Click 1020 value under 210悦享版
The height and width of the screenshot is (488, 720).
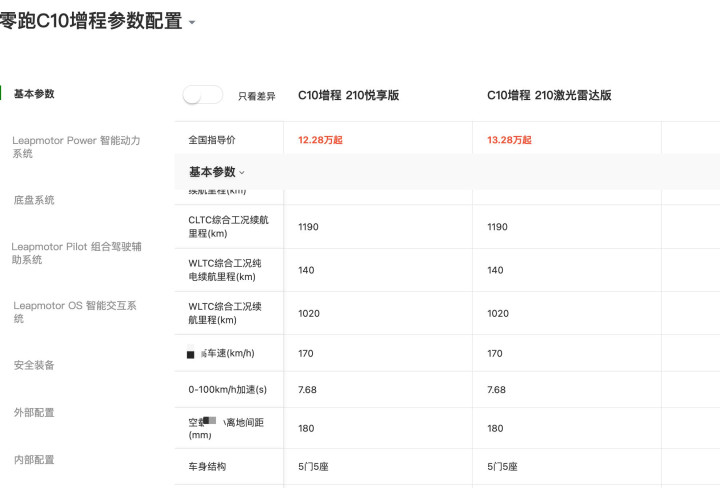[309, 314]
